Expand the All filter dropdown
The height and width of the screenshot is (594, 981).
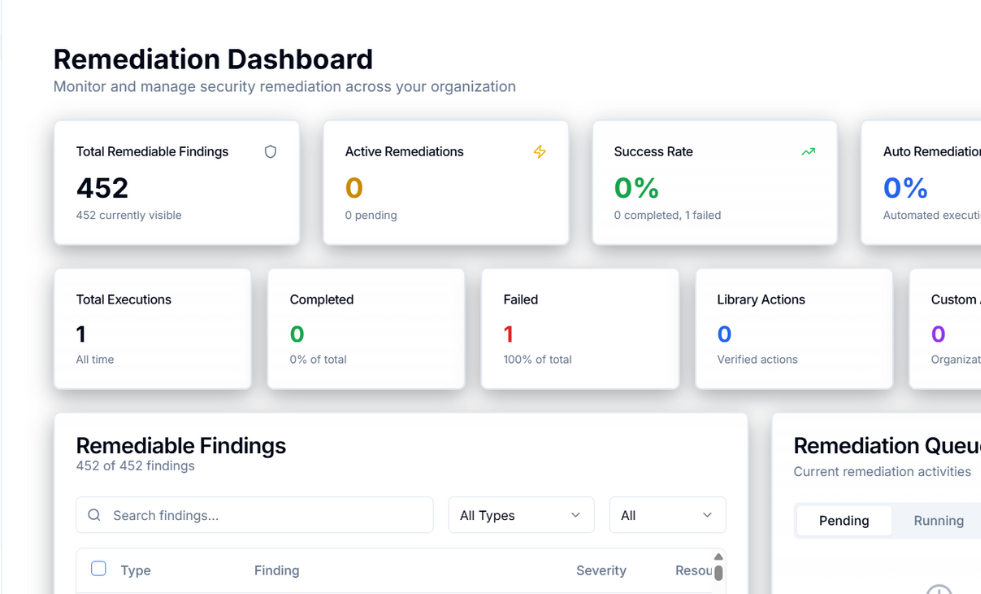click(x=667, y=515)
